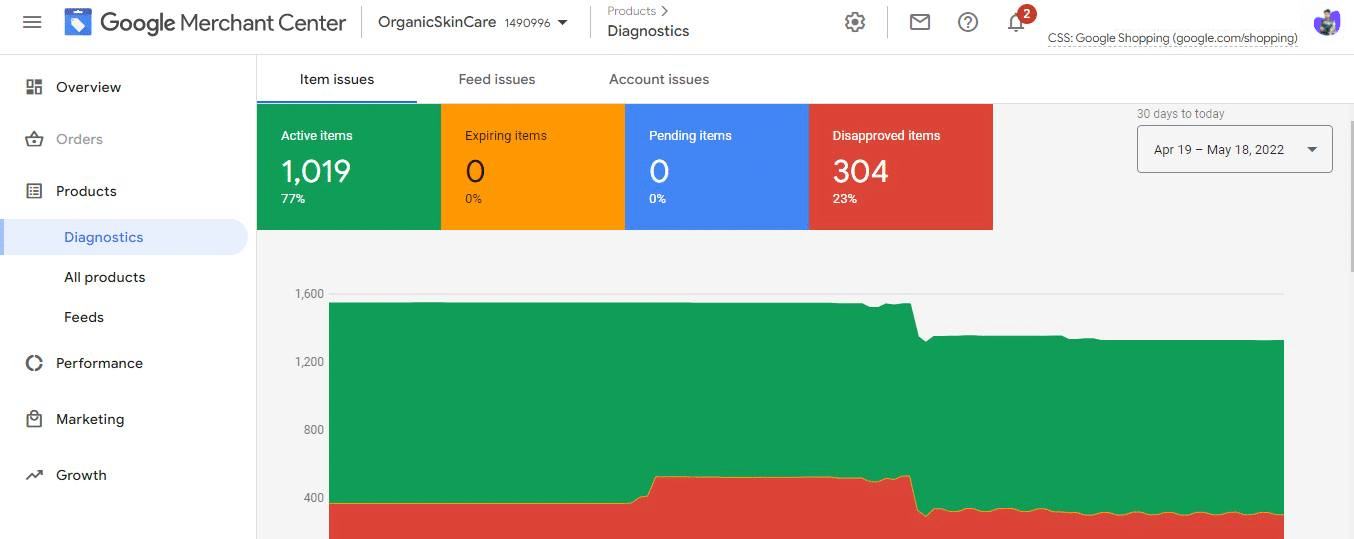The width and height of the screenshot is (1354, 539).
Task: Open the mail envelope icon
Action: tap(920, 22)
